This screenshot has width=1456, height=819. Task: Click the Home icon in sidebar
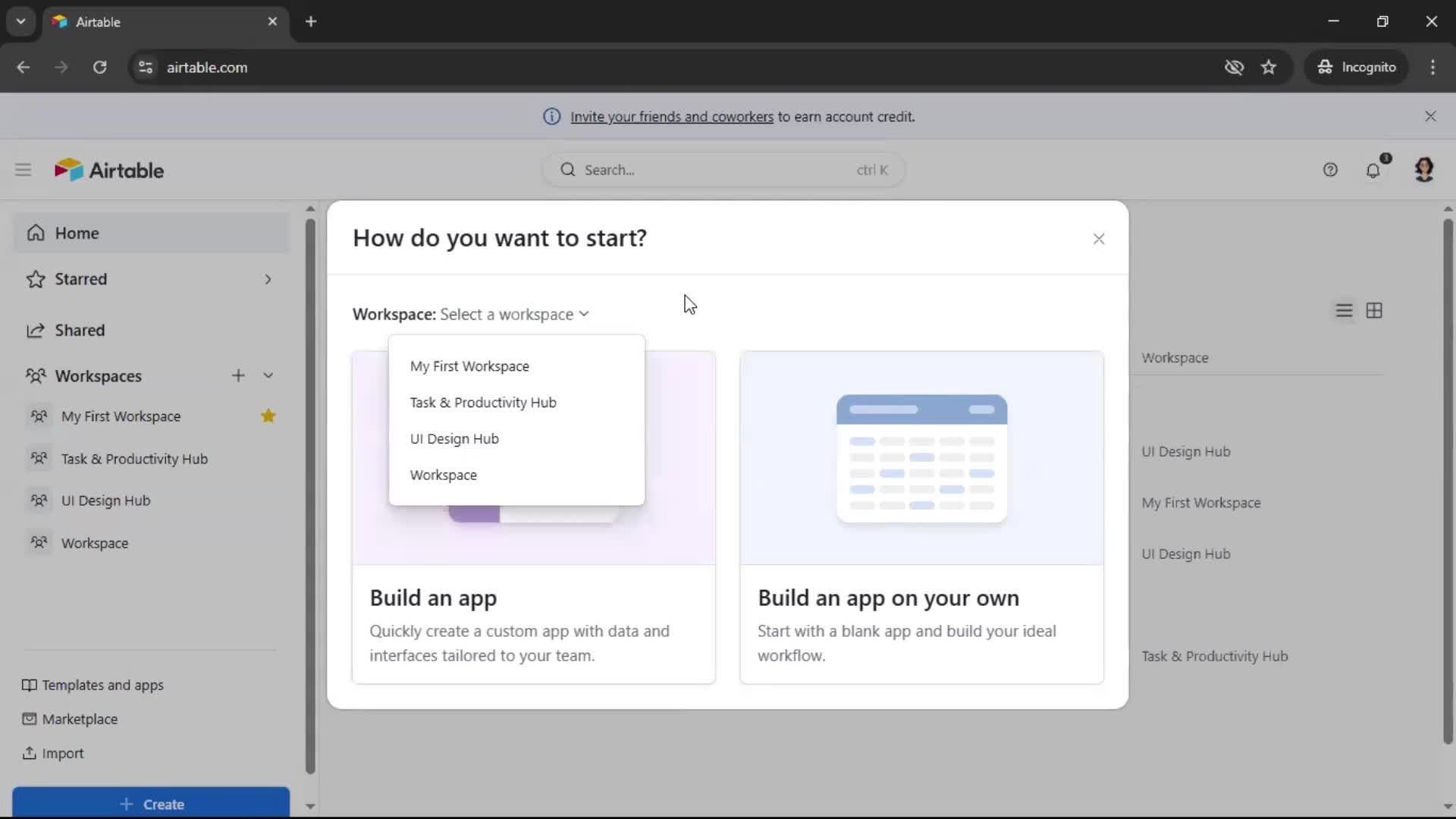pyautogui.click(x=36, y=233)
